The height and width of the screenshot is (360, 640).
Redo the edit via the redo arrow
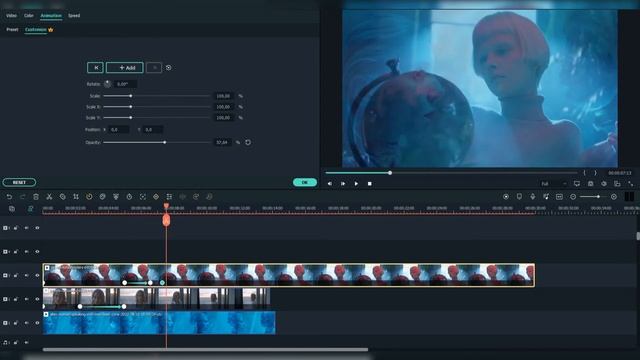pyautogui.click(x=22, y=197)
